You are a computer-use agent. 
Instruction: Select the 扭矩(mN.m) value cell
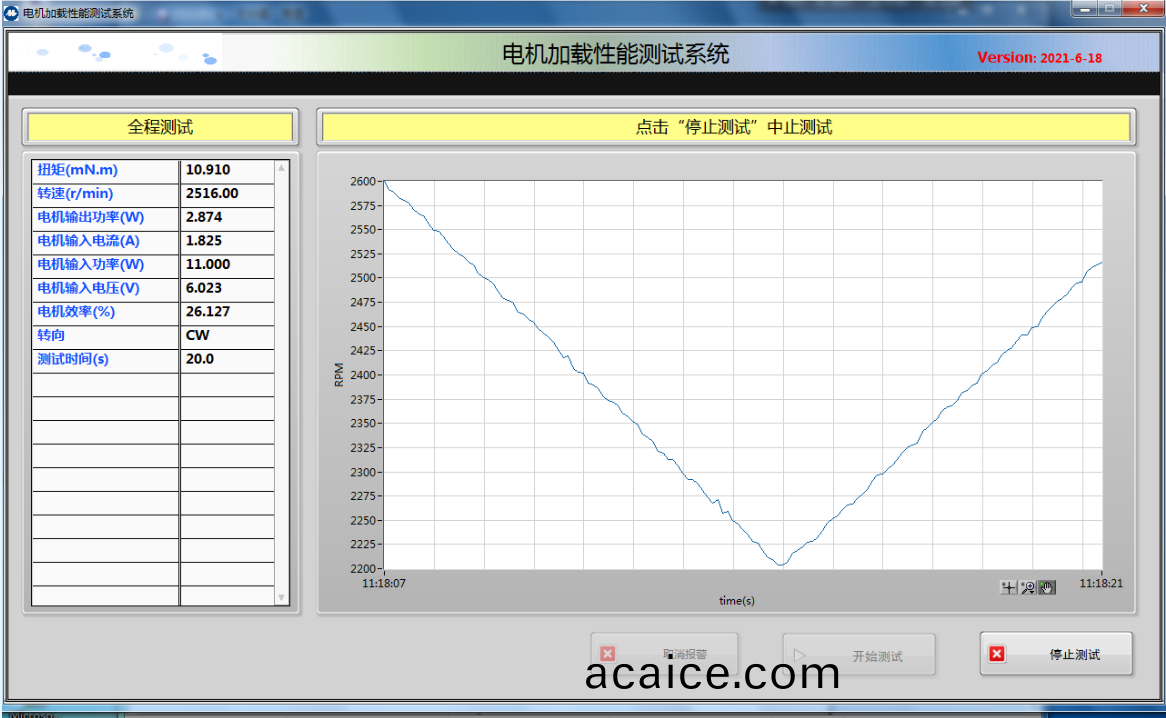tap(227, 170)
